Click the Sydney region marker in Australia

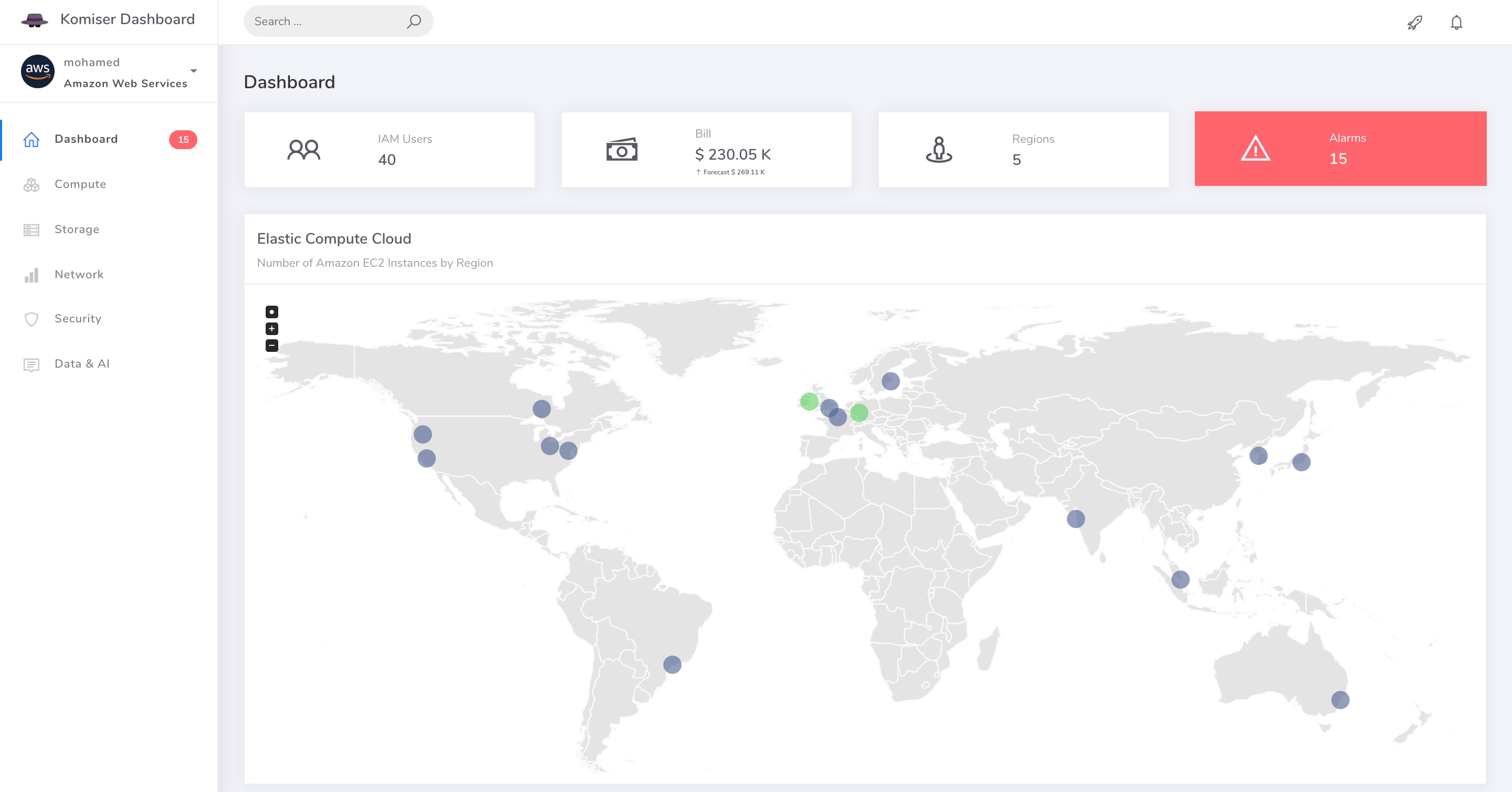pyautogui.click(x=1340, y=700)
